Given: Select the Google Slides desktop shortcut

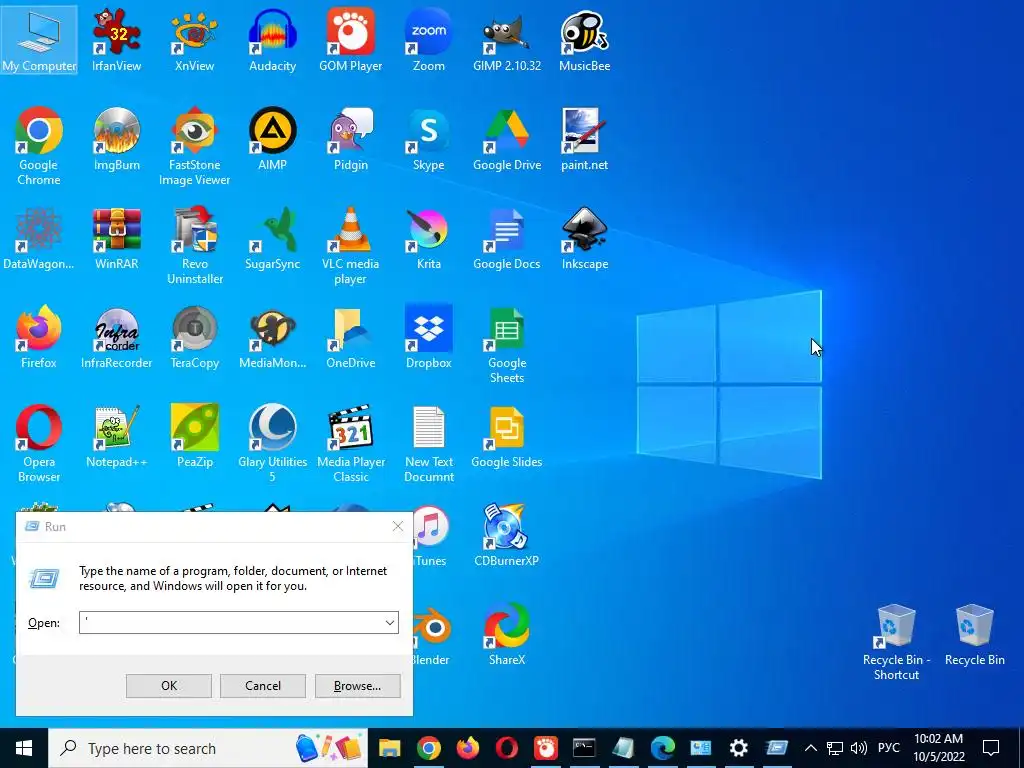Looking at the screenshot, I should coord(507,436).
